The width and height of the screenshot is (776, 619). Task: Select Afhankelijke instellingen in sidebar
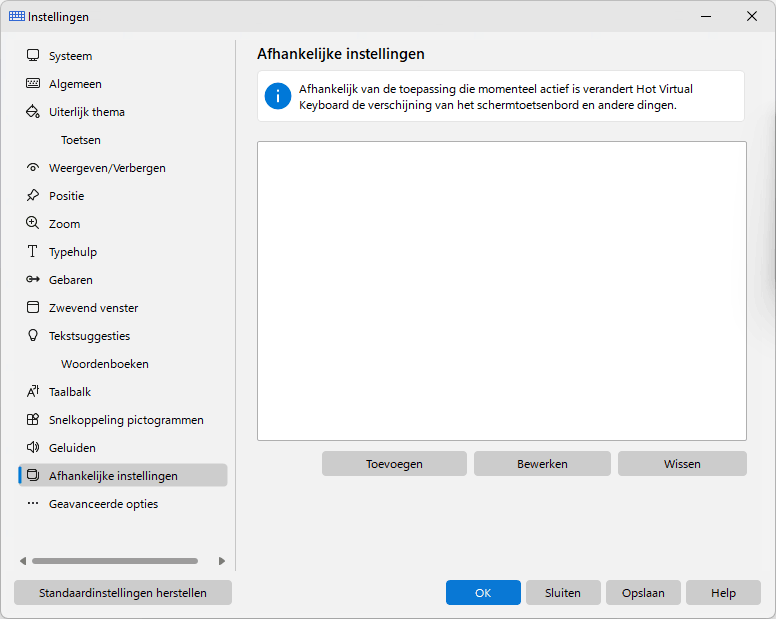pyautogui.click(x=123, y=475)
